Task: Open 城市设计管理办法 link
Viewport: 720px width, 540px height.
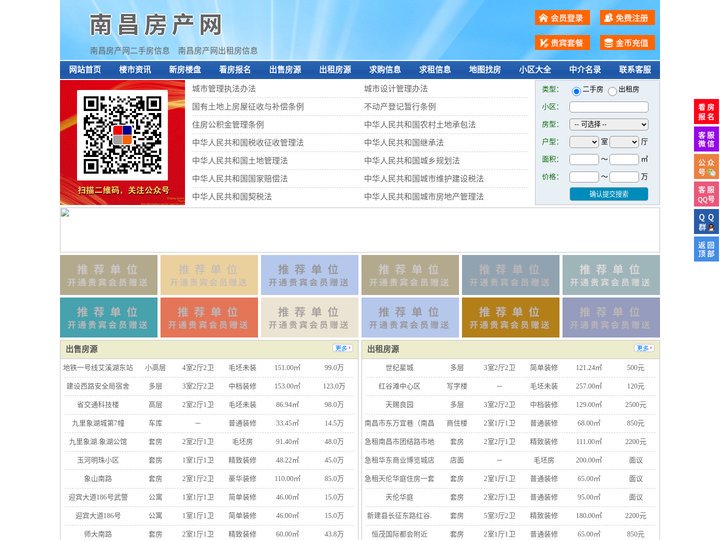Action: pyautogui.click(x=396, y=89)
